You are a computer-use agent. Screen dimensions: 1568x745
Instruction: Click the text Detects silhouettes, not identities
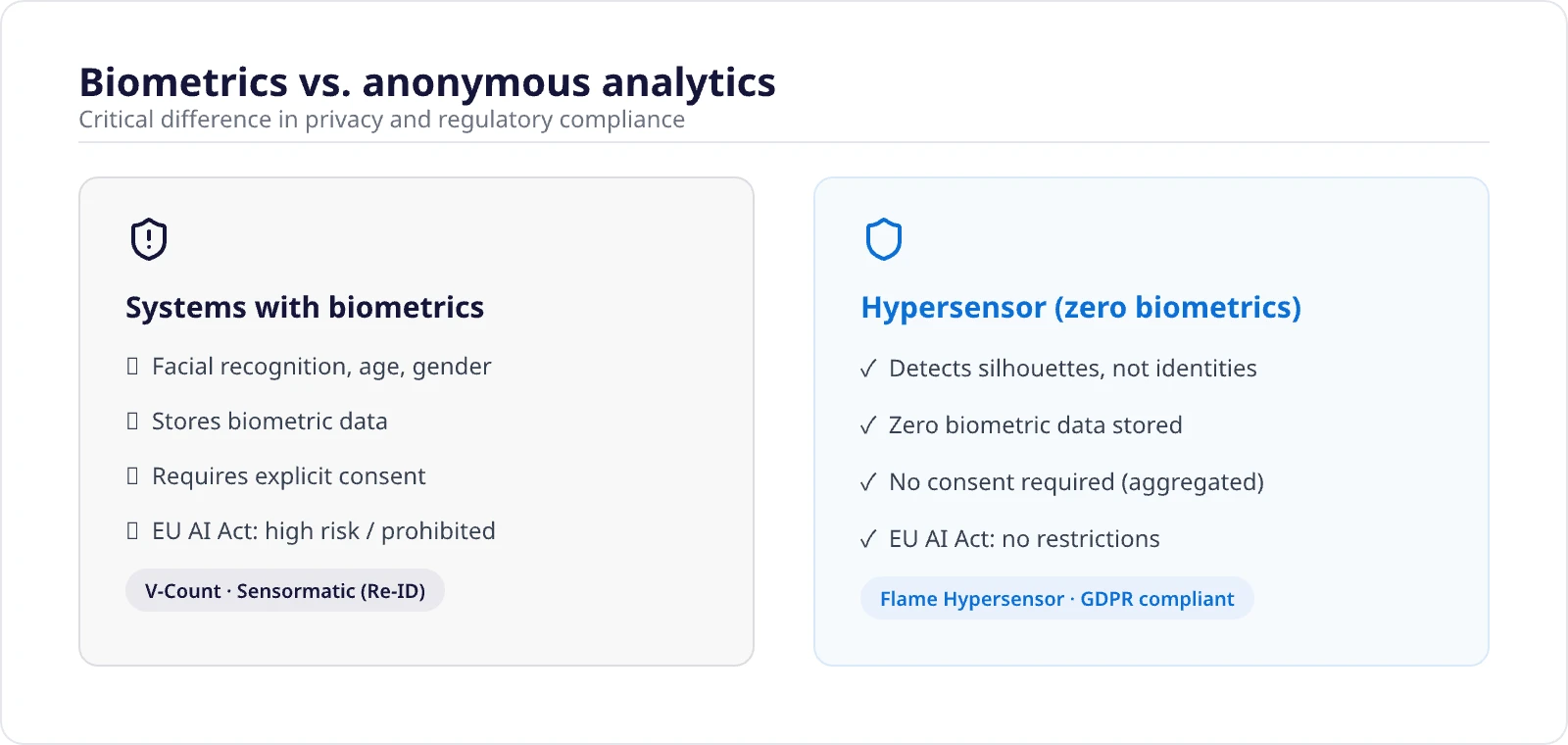1073,369
